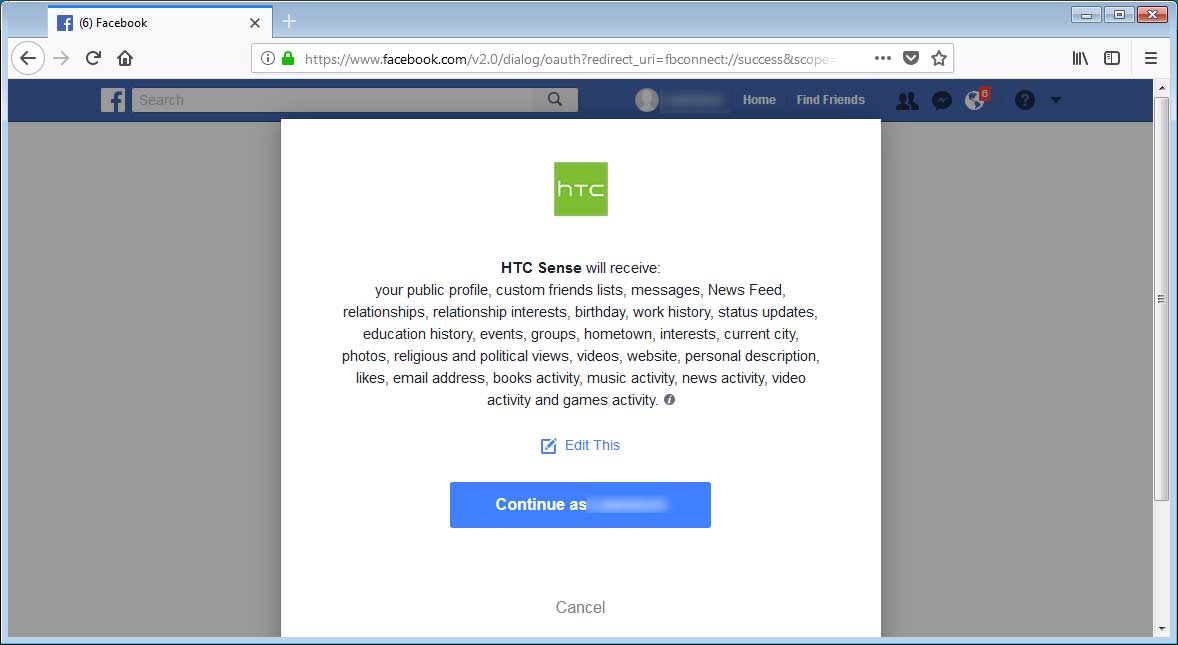Save page to Pocket
Image resolution: width=1178 pixels, height=645 pixels.
click(911, 58)
